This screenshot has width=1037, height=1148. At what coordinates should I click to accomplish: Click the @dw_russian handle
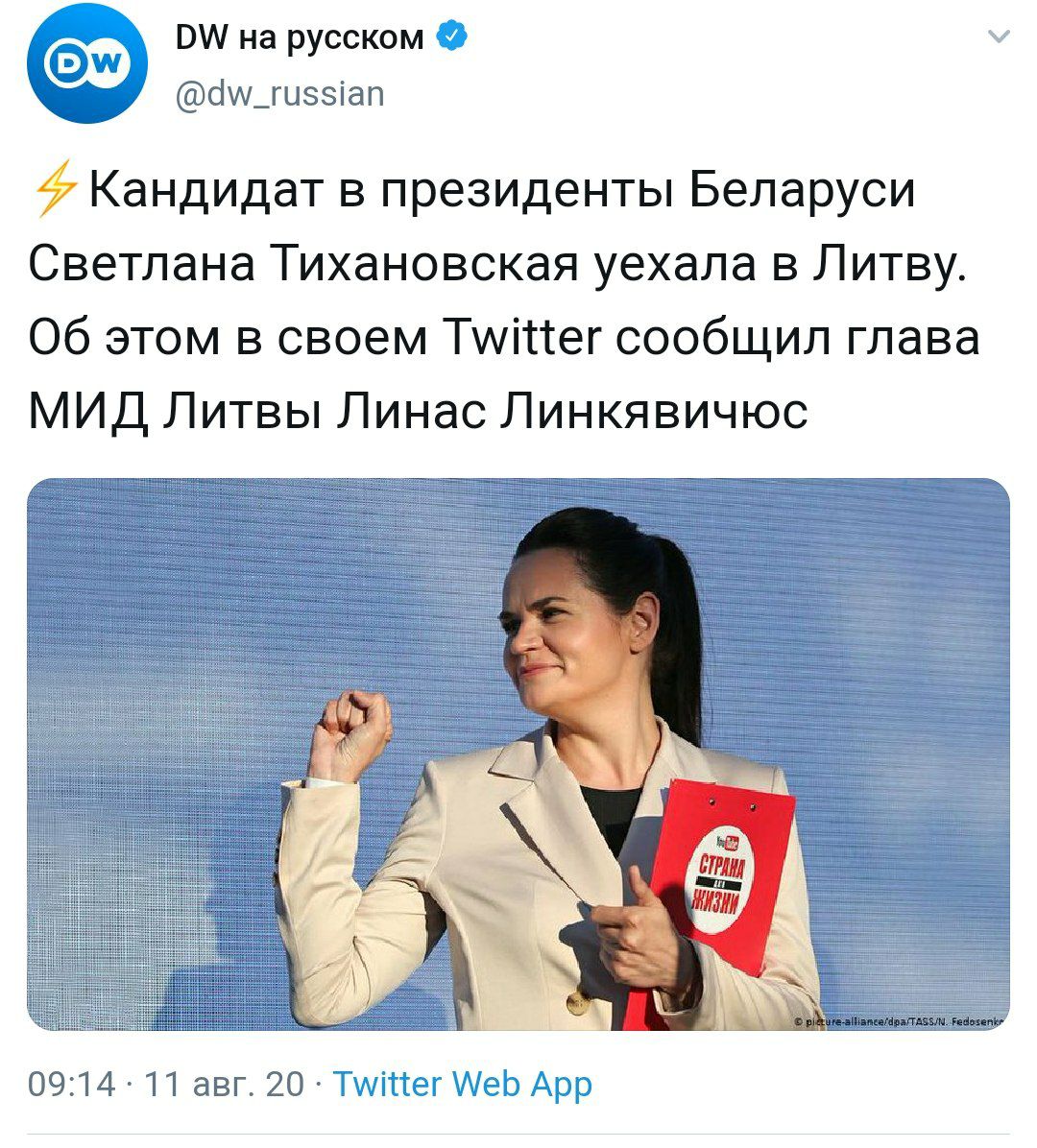pos(279,94)
